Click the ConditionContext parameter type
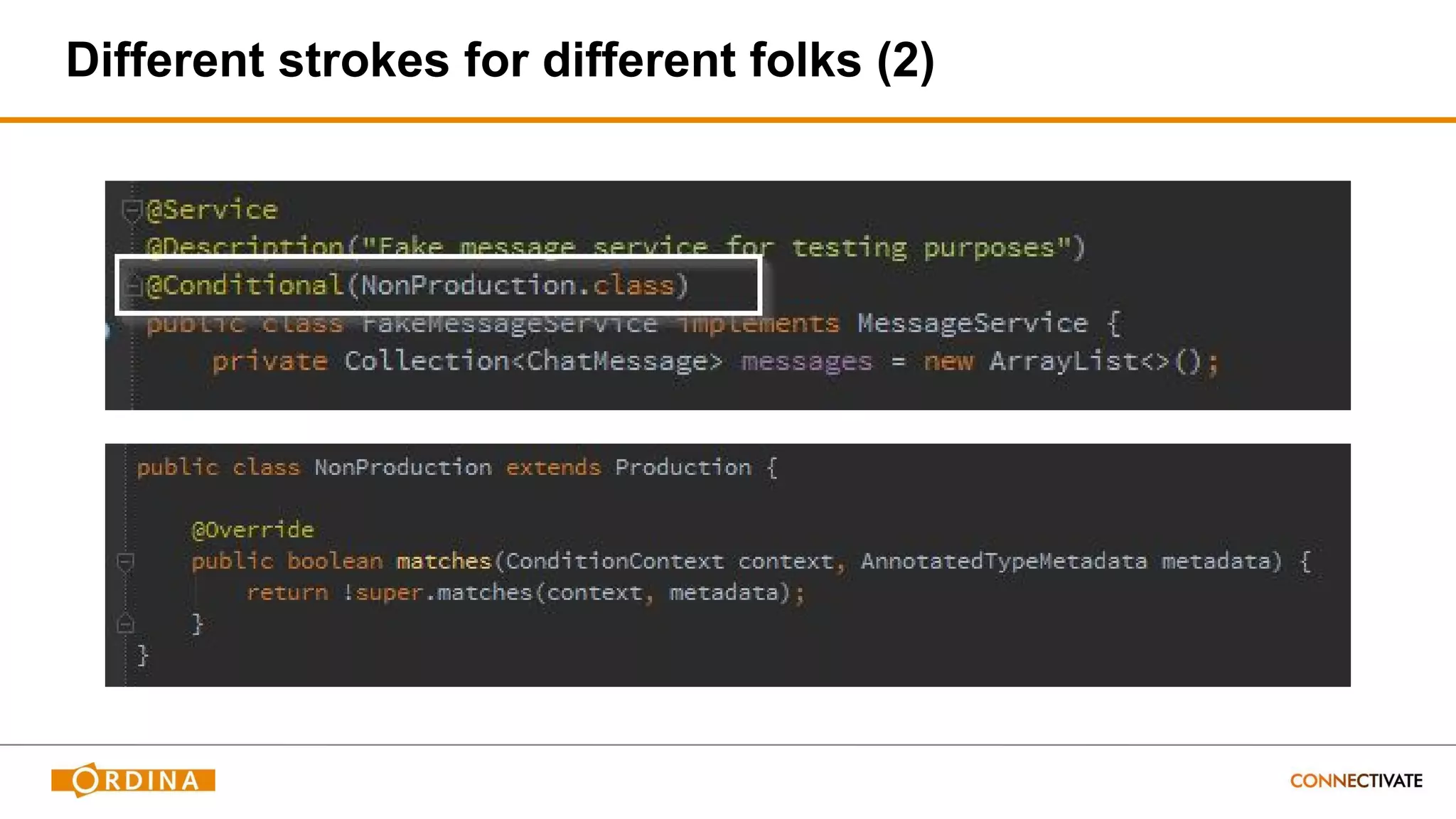This screenshot has height=819, width=1456. 614,562
